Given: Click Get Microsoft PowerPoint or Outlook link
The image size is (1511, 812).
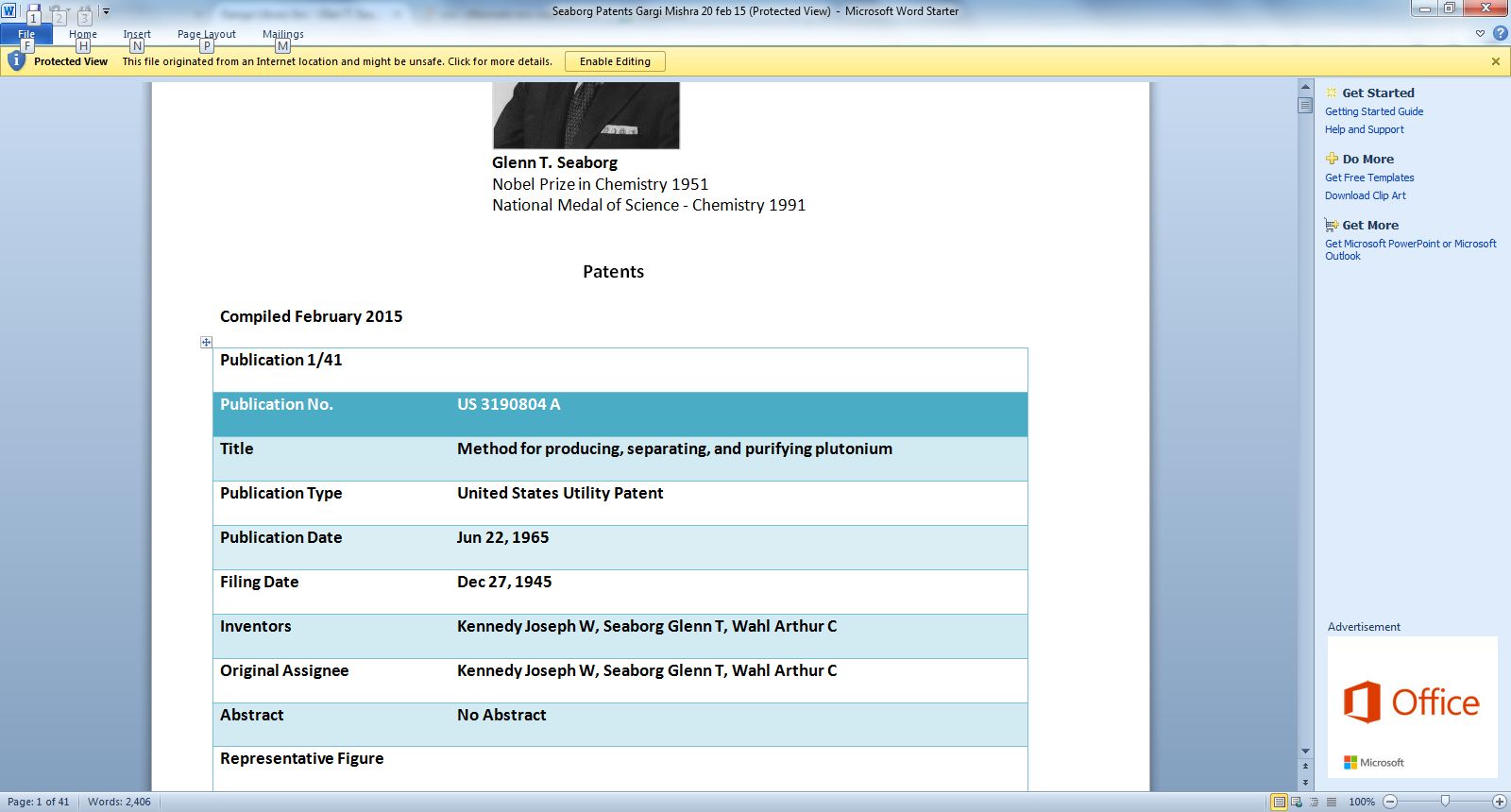Looking at the screenshot, I should pos(1410,249).
